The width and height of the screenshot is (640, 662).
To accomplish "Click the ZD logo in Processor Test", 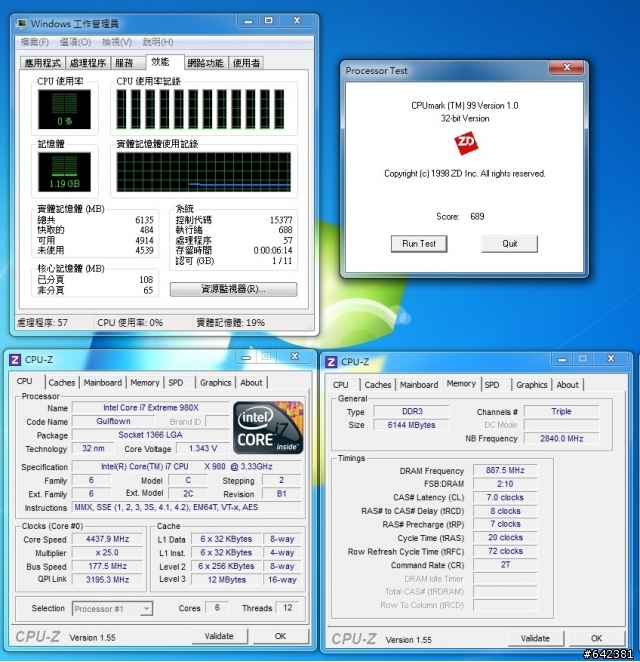I will [x=466, y=144].
